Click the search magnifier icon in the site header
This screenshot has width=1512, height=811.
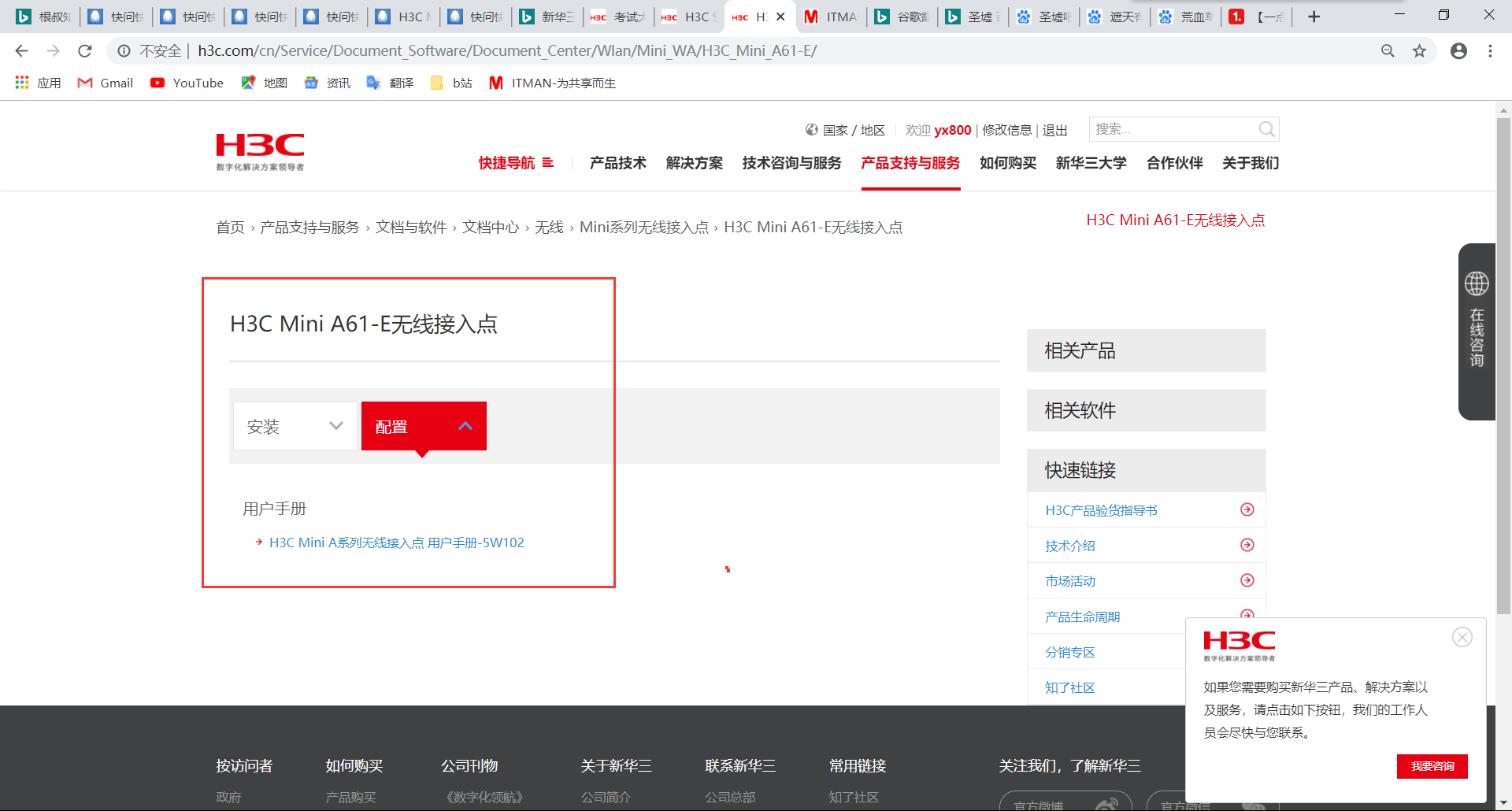1266,129
